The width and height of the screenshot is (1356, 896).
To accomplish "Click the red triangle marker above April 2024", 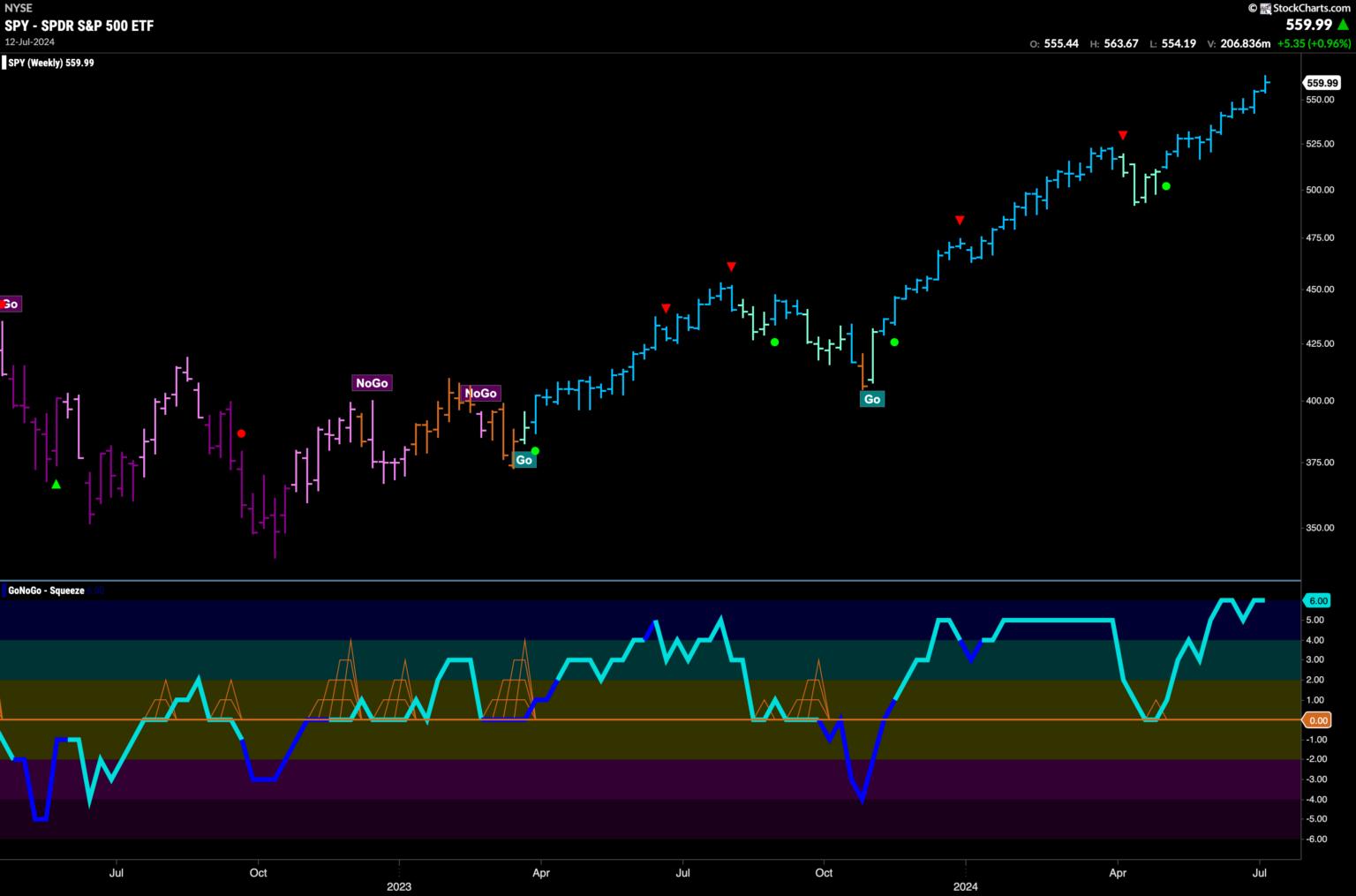I will pos(1122,135).
